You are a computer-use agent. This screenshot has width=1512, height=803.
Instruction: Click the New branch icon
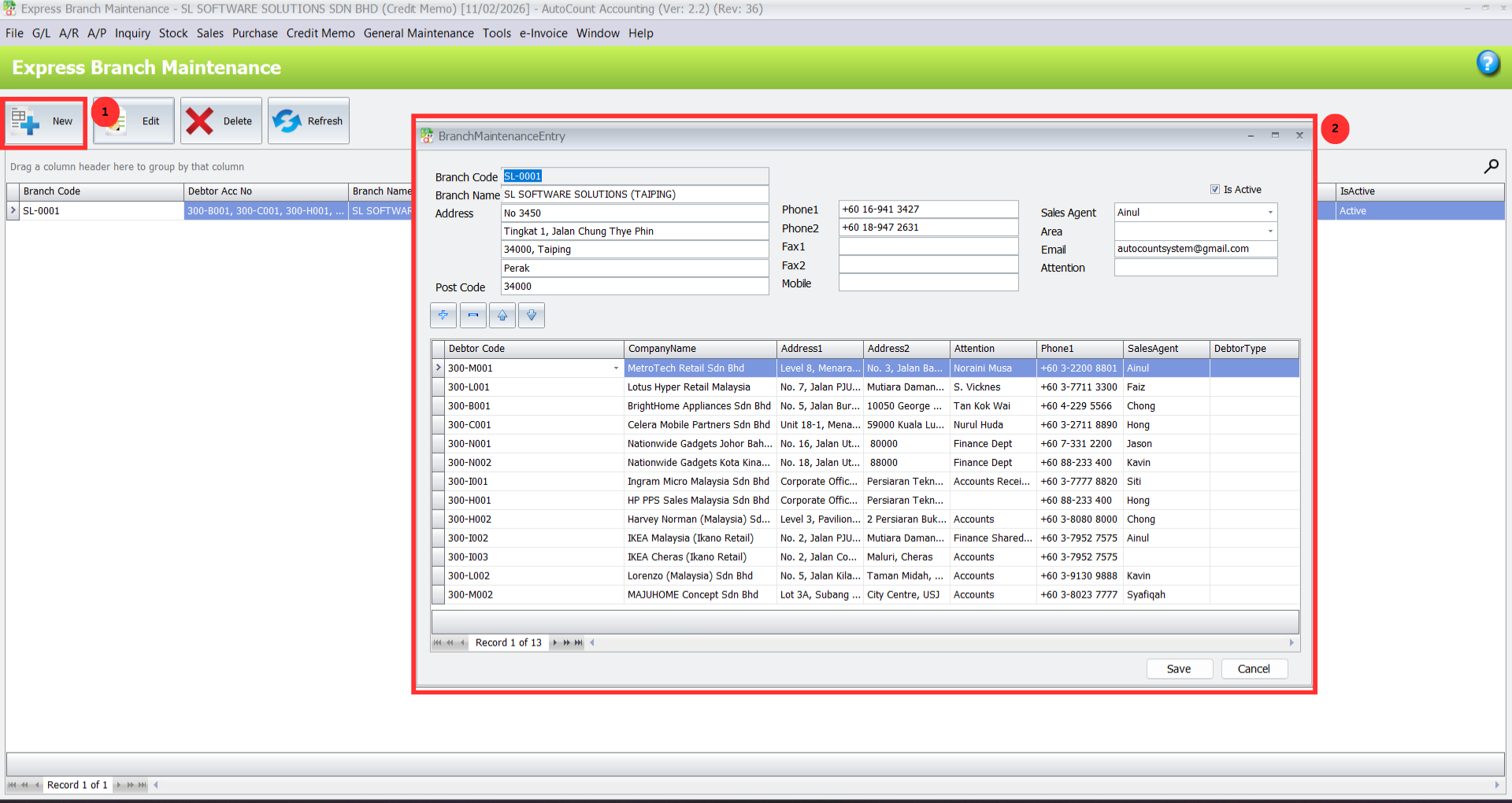click(x=43, y=120)
